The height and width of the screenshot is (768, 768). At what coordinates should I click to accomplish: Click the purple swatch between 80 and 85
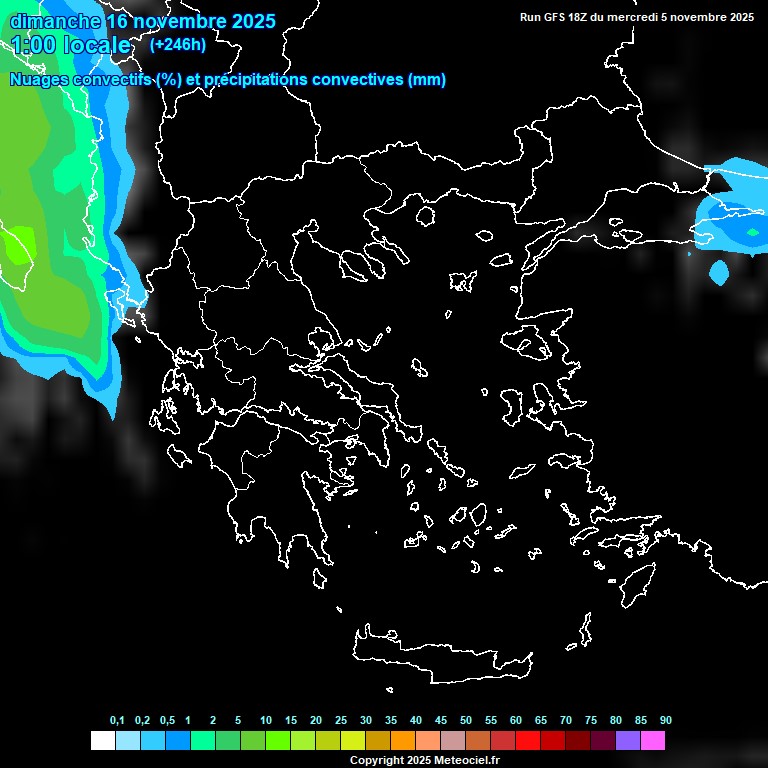[627, 741]
